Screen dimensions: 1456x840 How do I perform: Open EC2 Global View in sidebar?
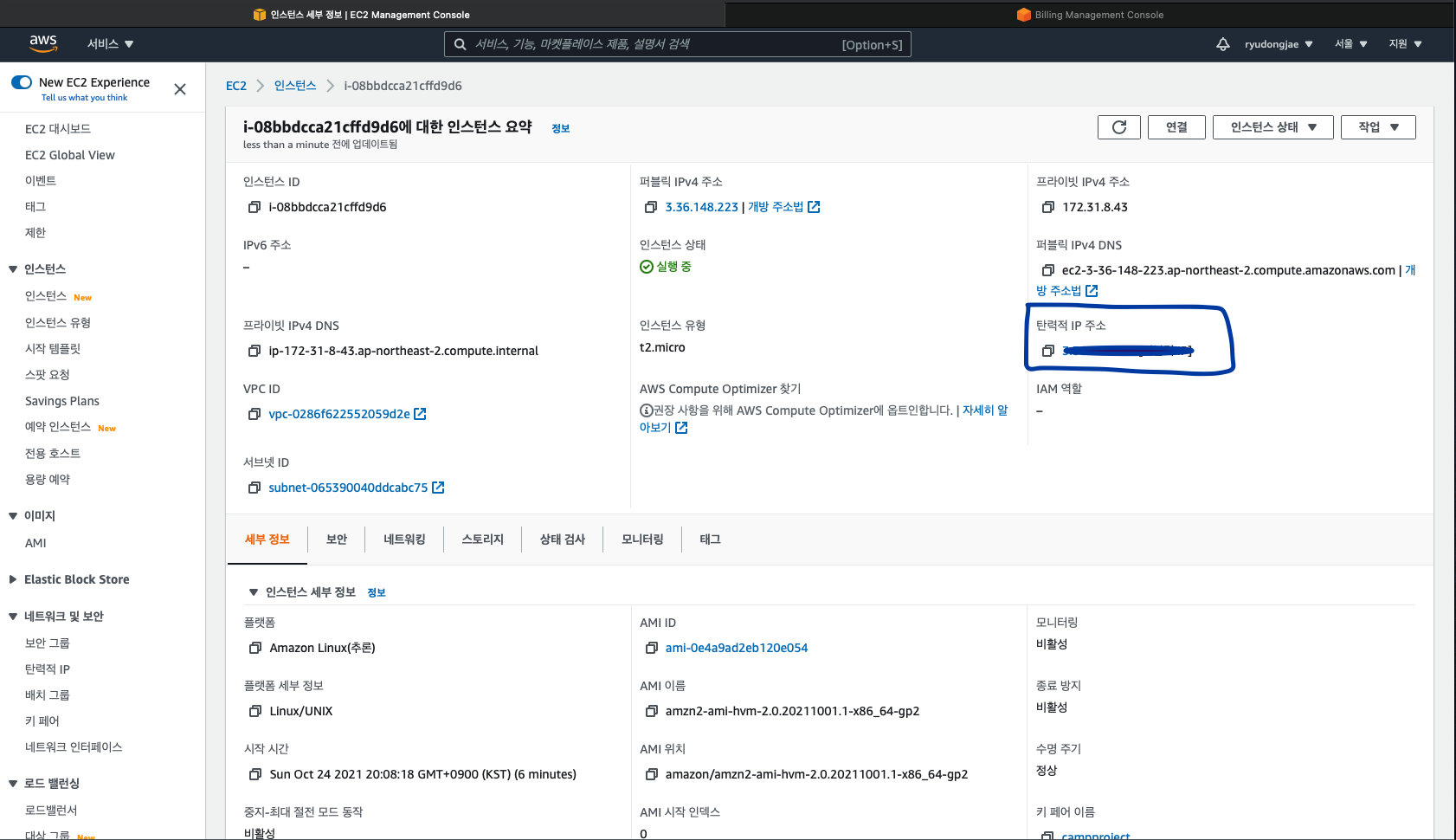pyautogui.click(x=70, y=155)
